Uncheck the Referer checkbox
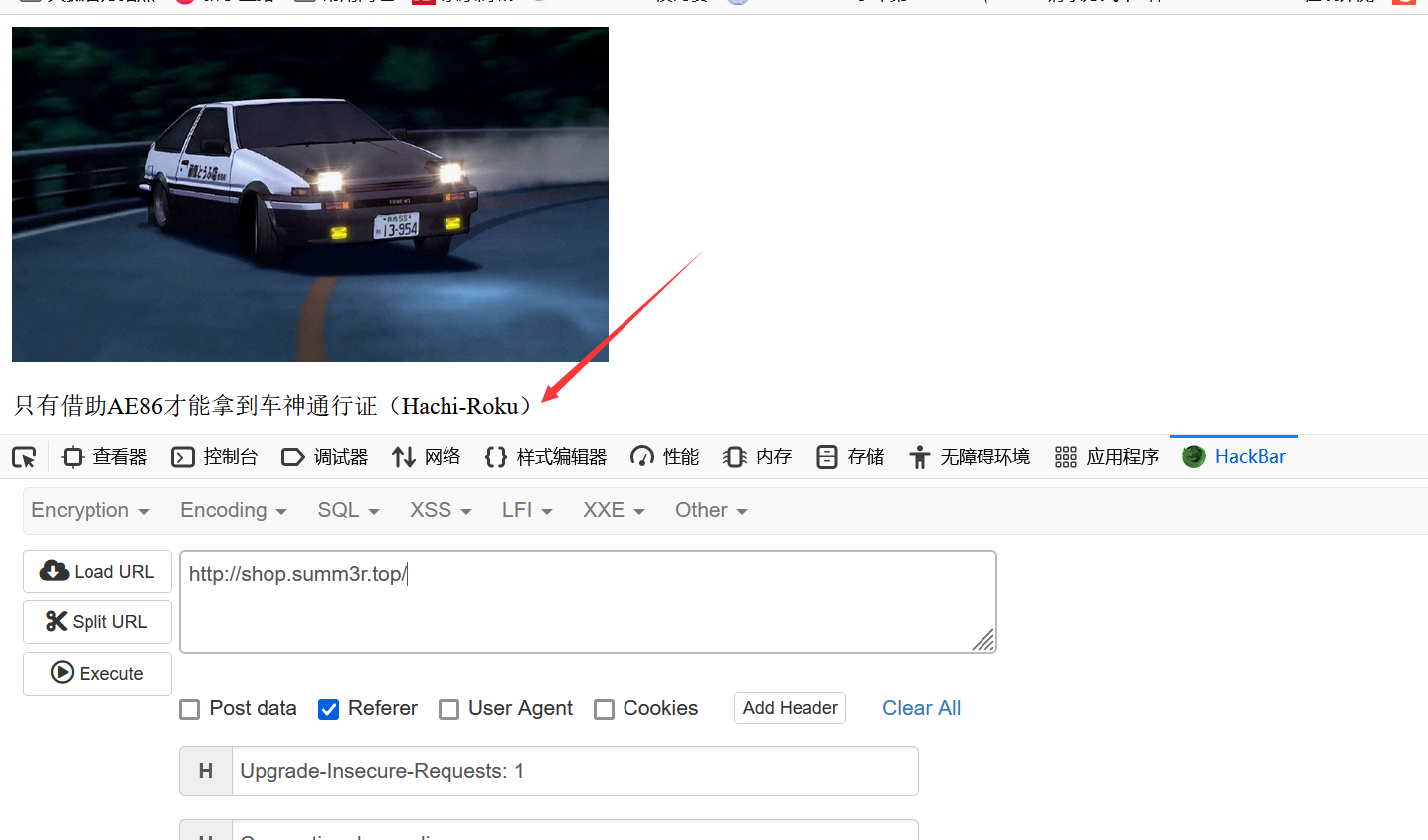This screenshot has height=840, width=1428. pyautogui.click(x=328, y=709)
